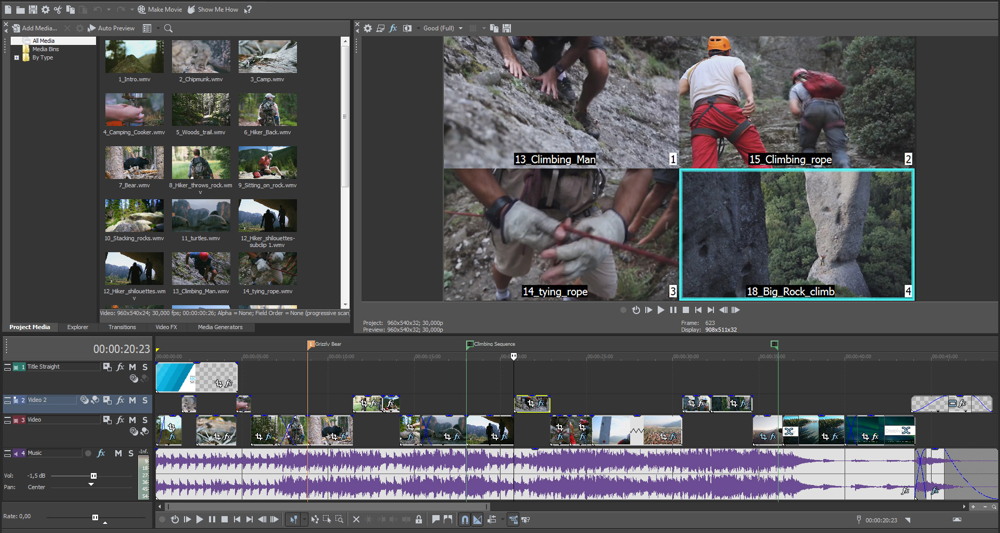The image size is (1000, 533).
Task: Mute the Video 2 track
Action: [x=132, y=400]
